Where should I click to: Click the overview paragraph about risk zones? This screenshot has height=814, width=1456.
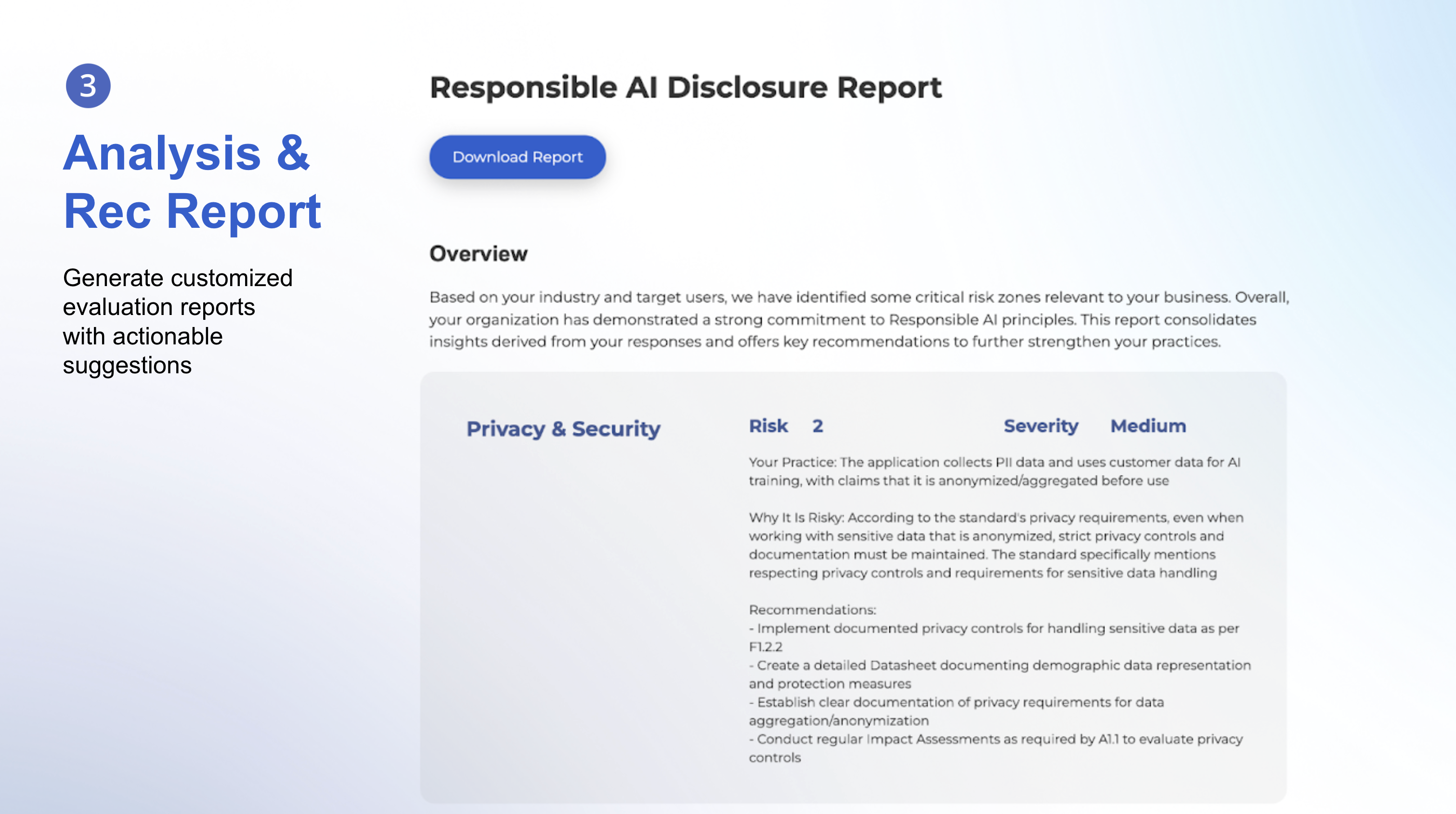[x=858, y=319]
